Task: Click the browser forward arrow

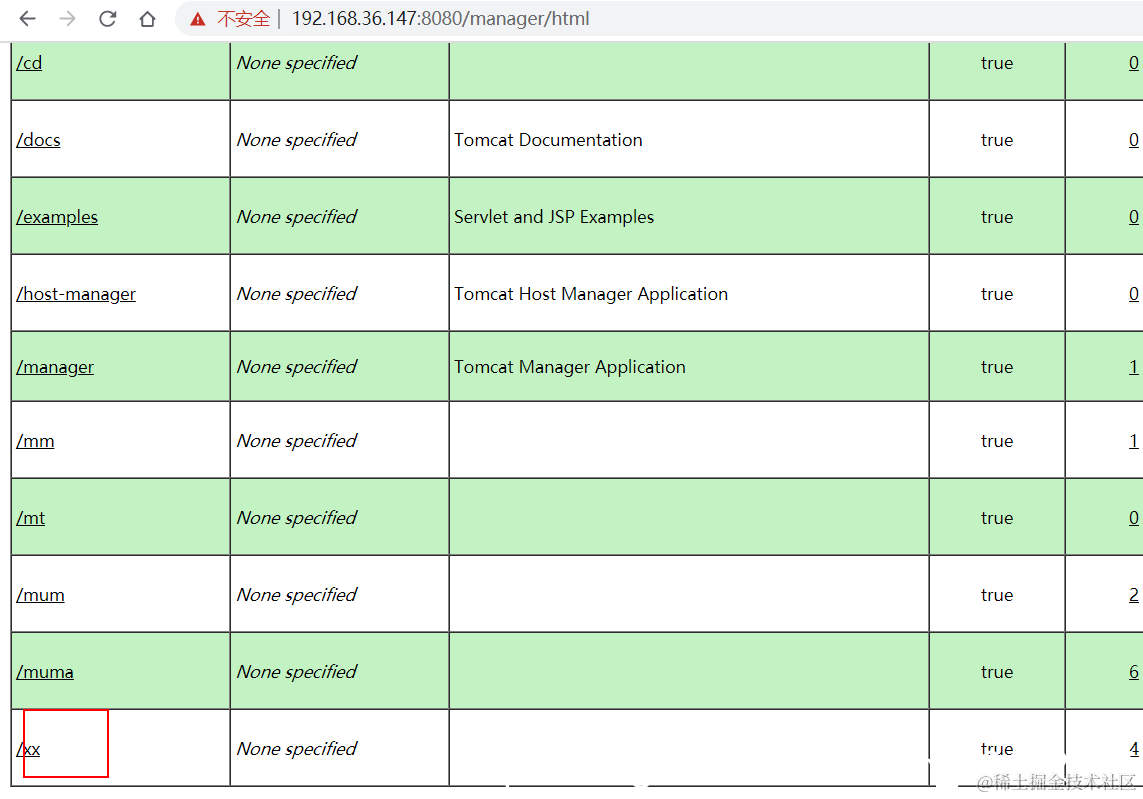Action: (x=67, y=18)
